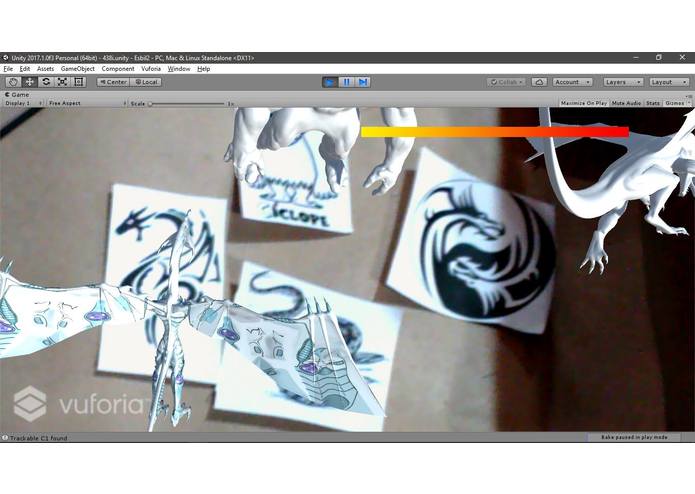This screenshot has height=494, width=695.
Task: Open the Window menu
Action: coord(179,69)
